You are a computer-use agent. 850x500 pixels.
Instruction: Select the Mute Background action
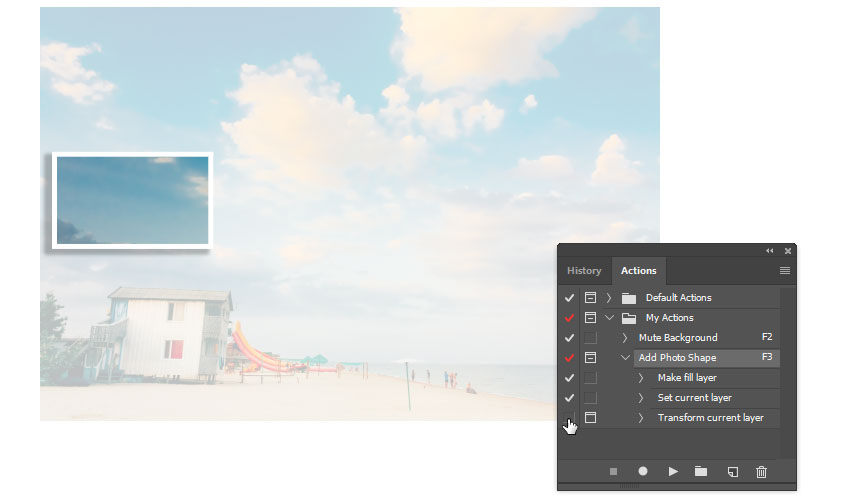tap(678, 338)
